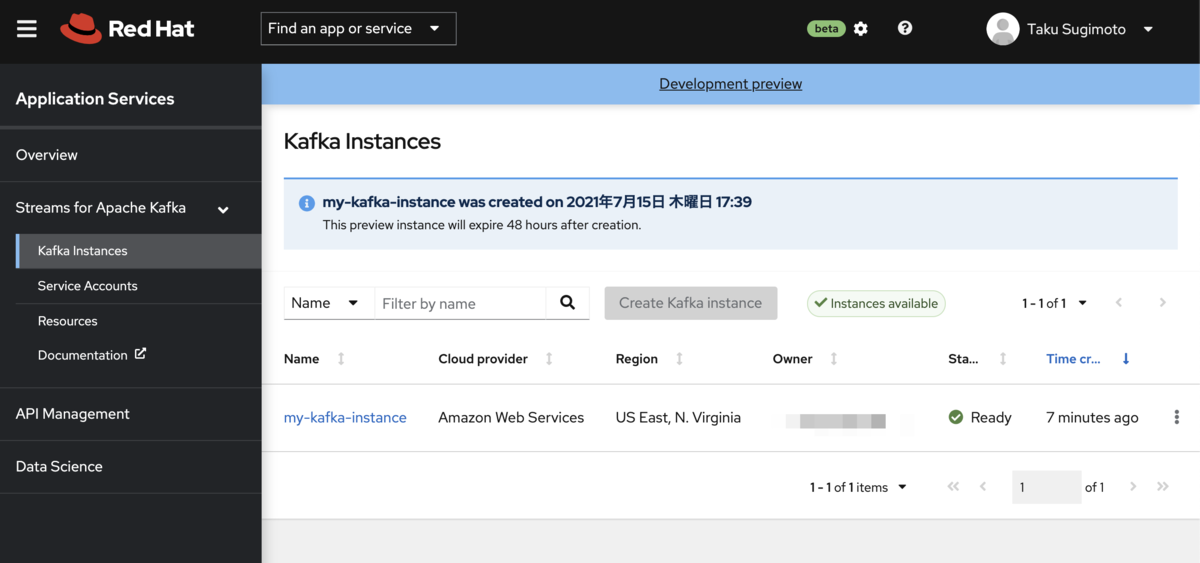Screen dimensions: 1200x563
Task: Open the help question mark icon
Action: [905, 29]
